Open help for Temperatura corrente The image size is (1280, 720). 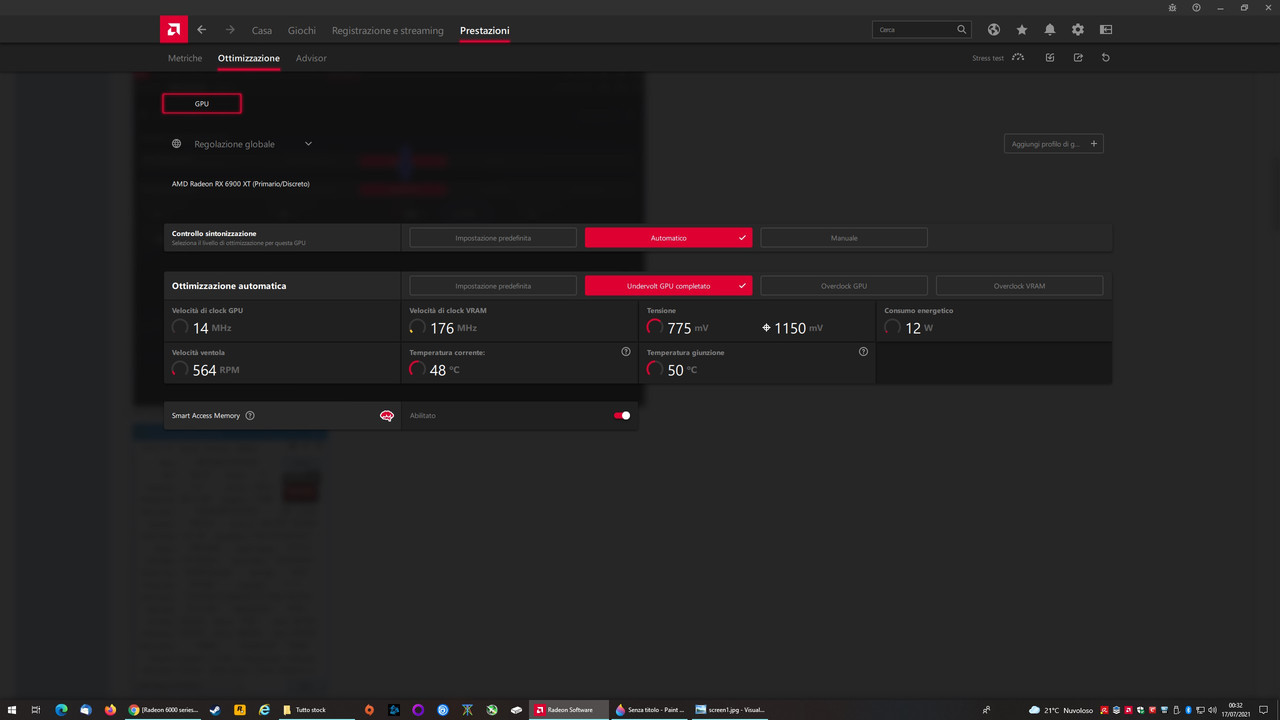[626, 352]
